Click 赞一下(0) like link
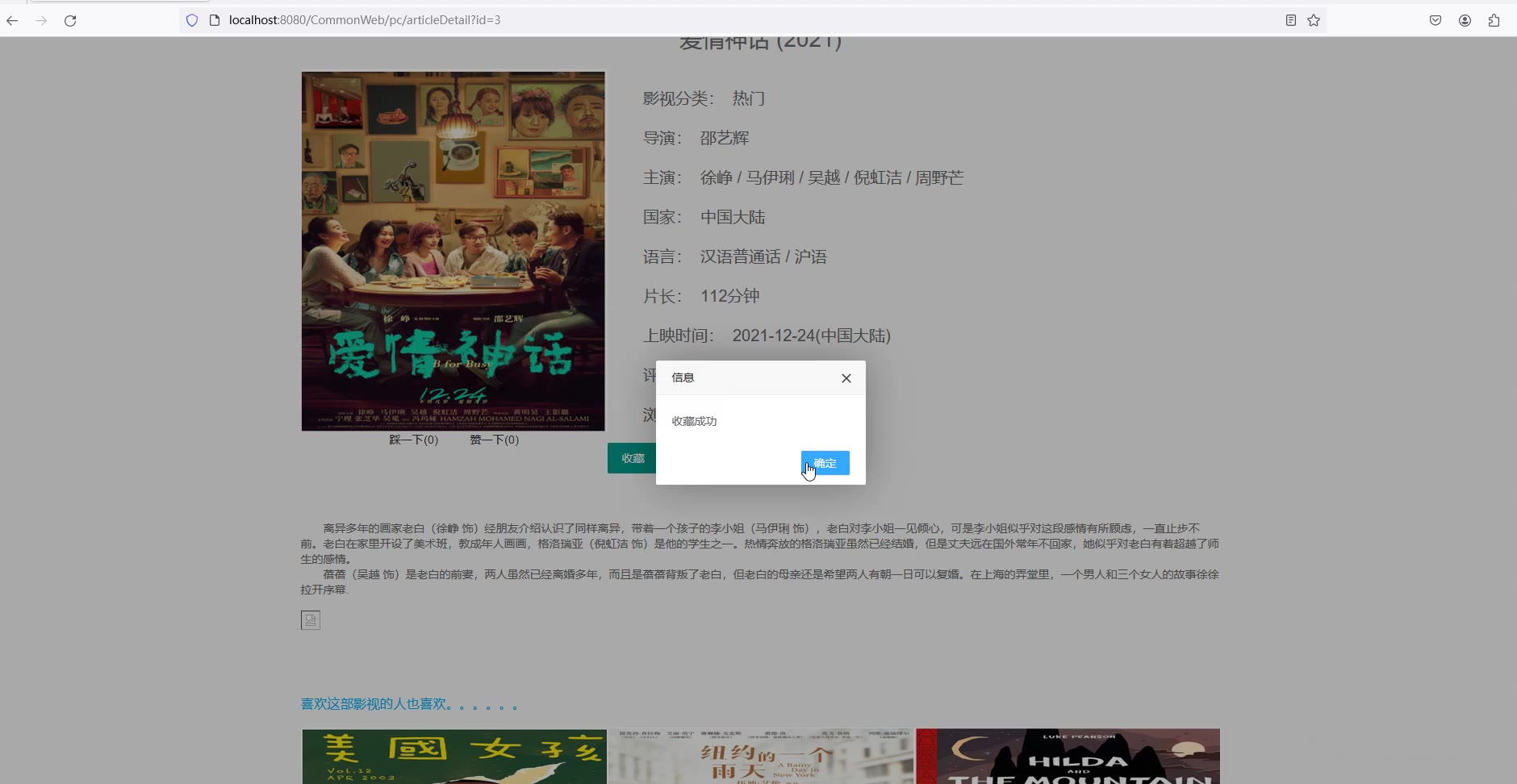 [495, 440]
